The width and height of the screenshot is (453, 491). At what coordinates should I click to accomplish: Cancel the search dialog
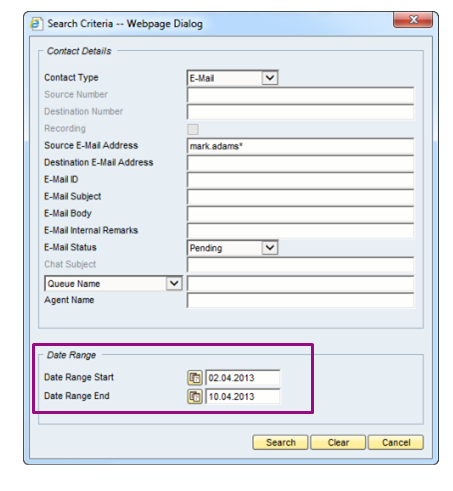396,443
